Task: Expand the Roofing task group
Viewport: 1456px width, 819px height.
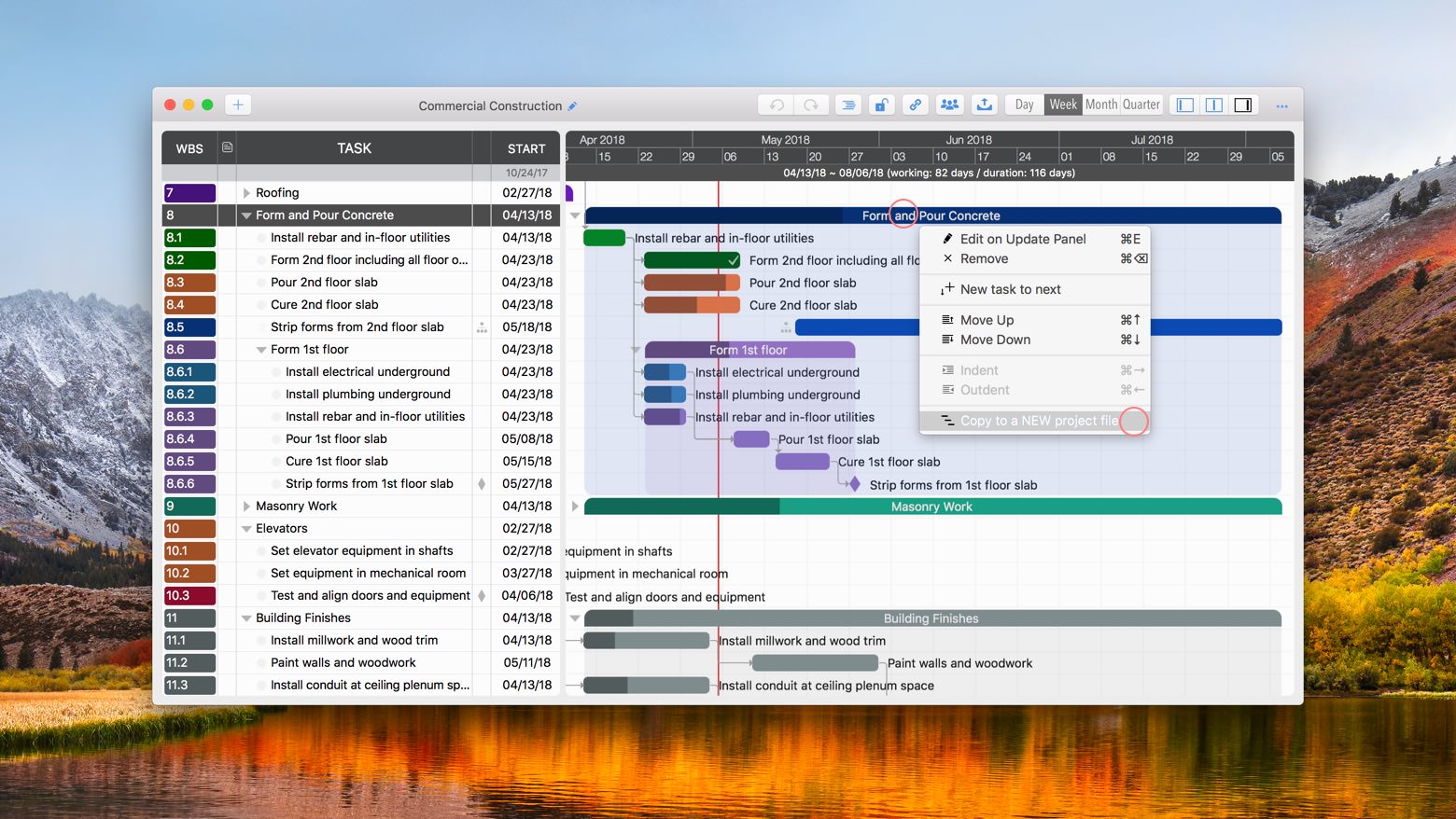Action: (246, 193)
